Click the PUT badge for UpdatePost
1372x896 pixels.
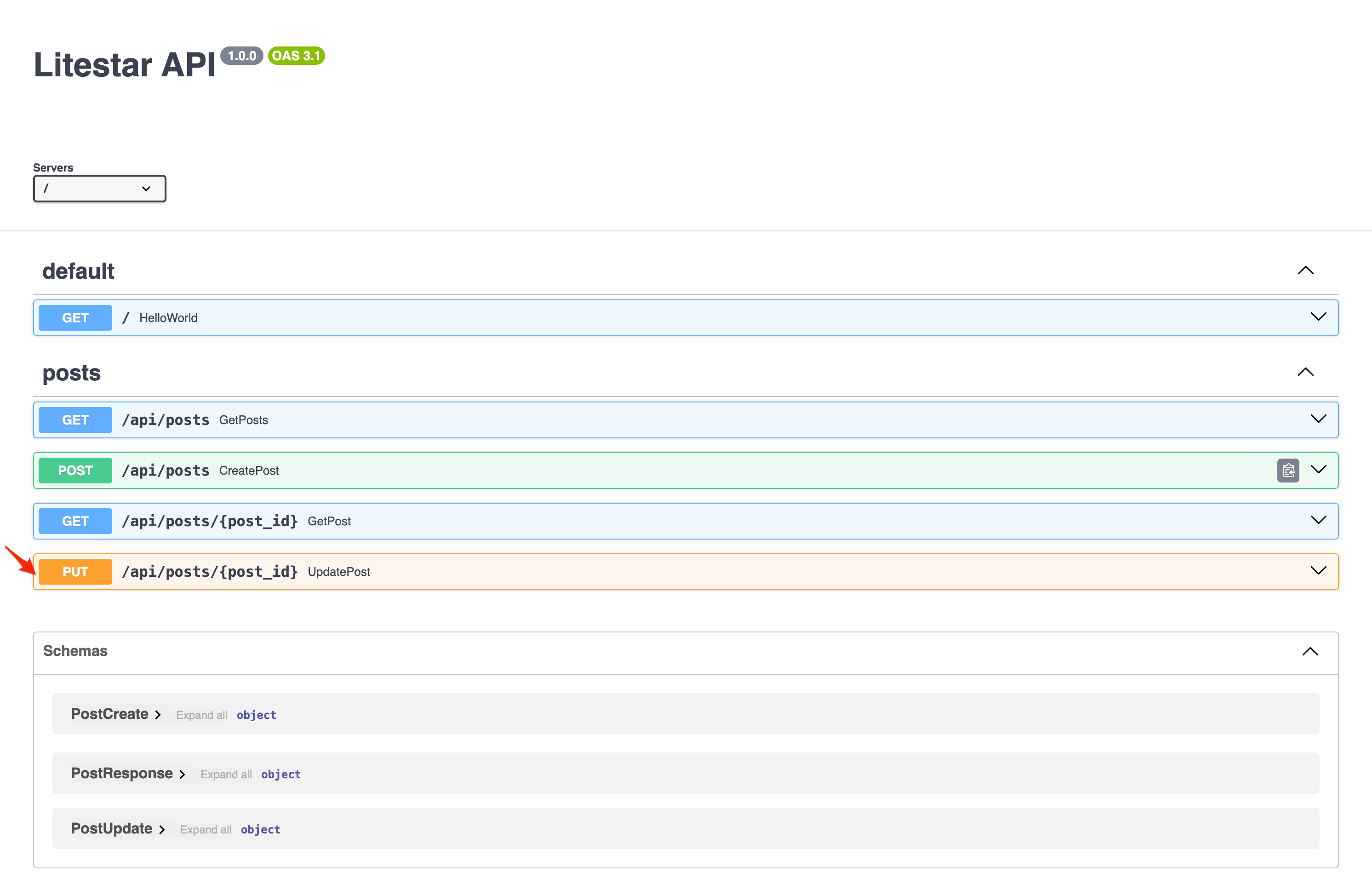tap(75, 572)
